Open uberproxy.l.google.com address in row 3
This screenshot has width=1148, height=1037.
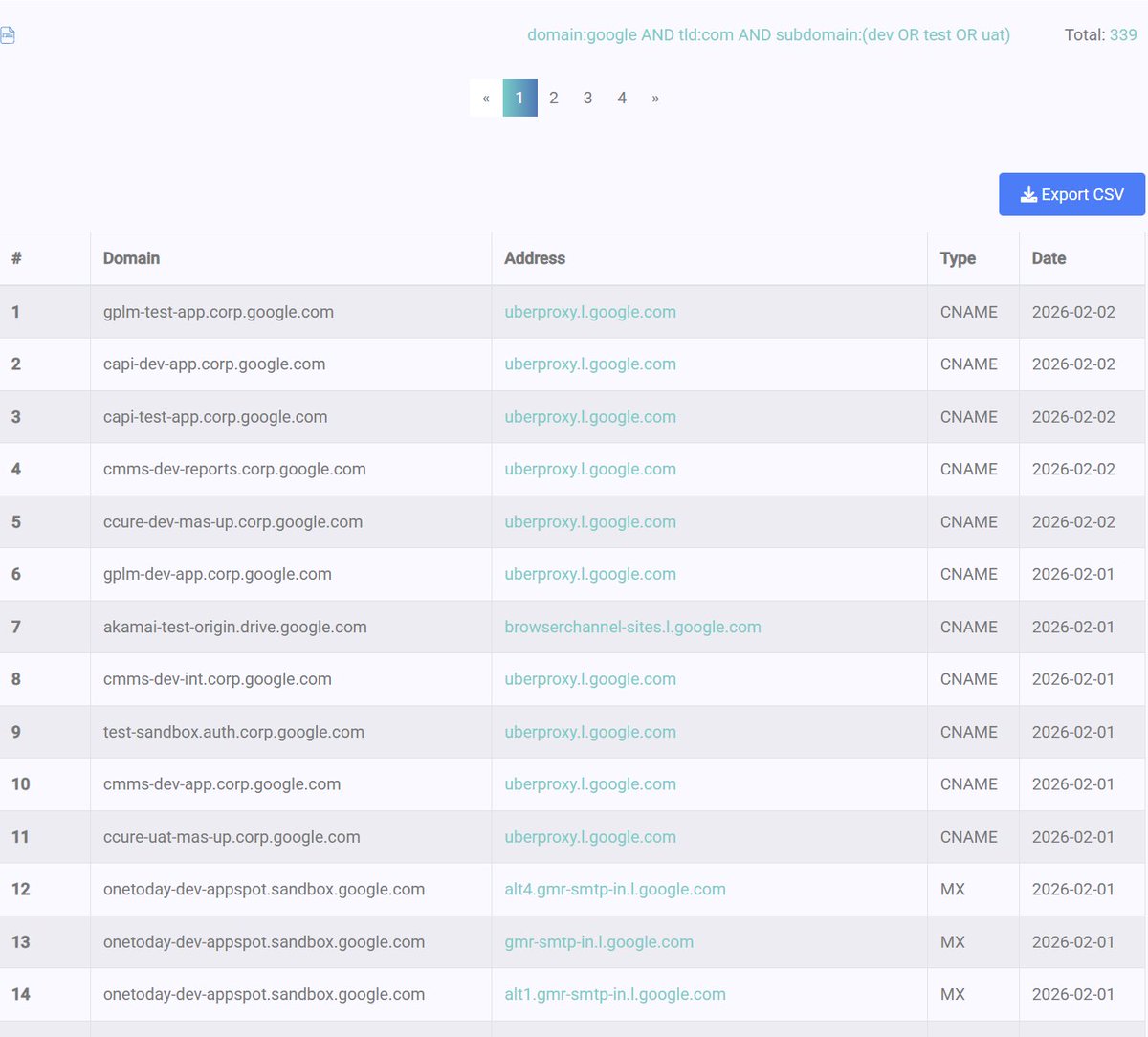pos(590,417)
